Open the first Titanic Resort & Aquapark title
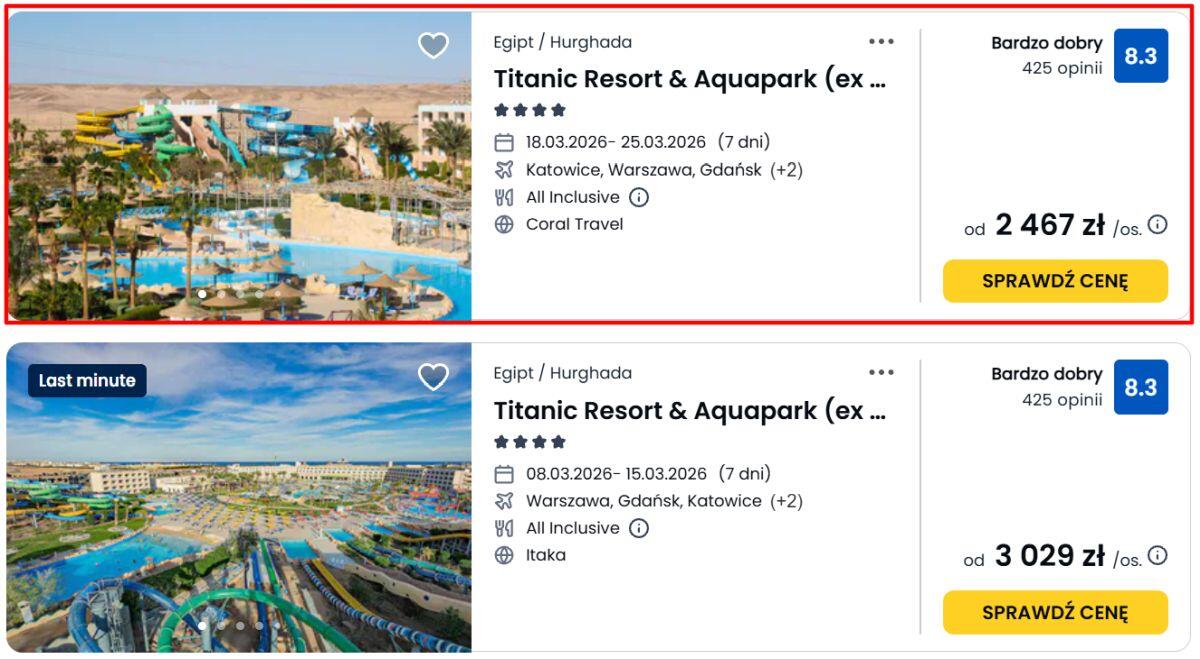 coord(689,80)
